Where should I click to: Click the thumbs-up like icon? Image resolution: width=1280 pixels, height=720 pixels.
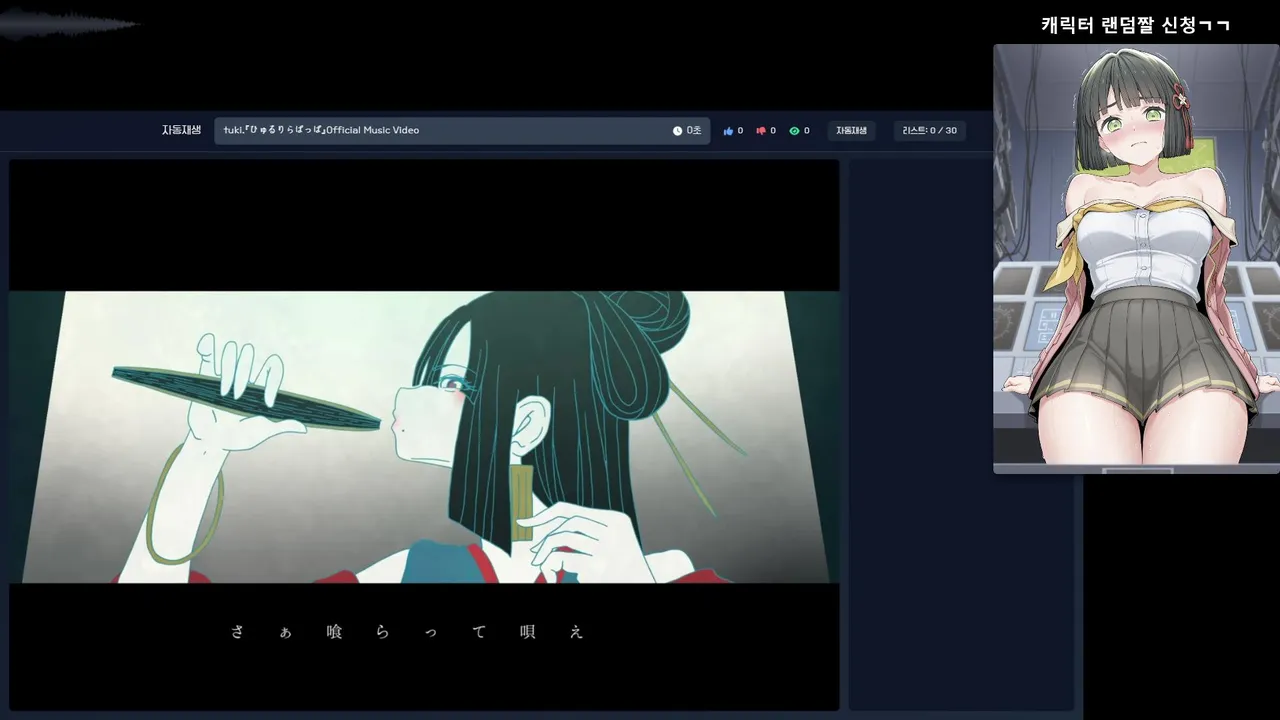[728, 131]
